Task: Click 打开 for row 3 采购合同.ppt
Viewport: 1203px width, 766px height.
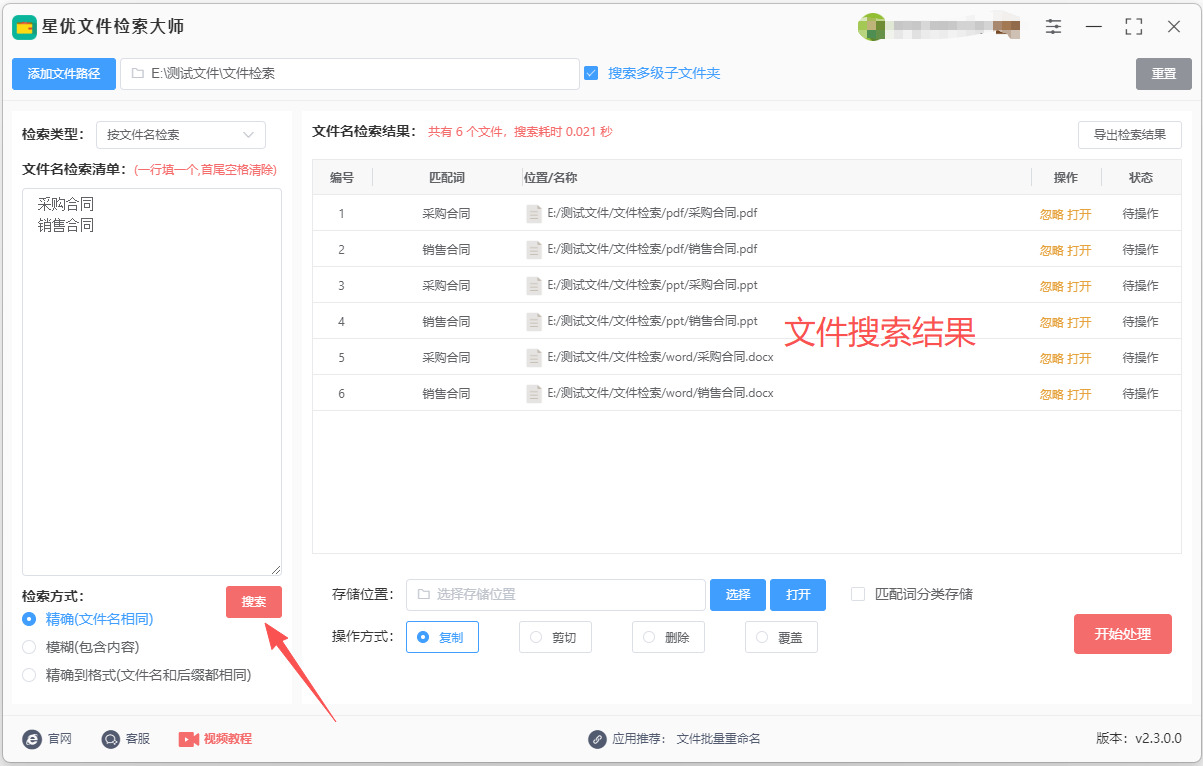Action: 1079,286
